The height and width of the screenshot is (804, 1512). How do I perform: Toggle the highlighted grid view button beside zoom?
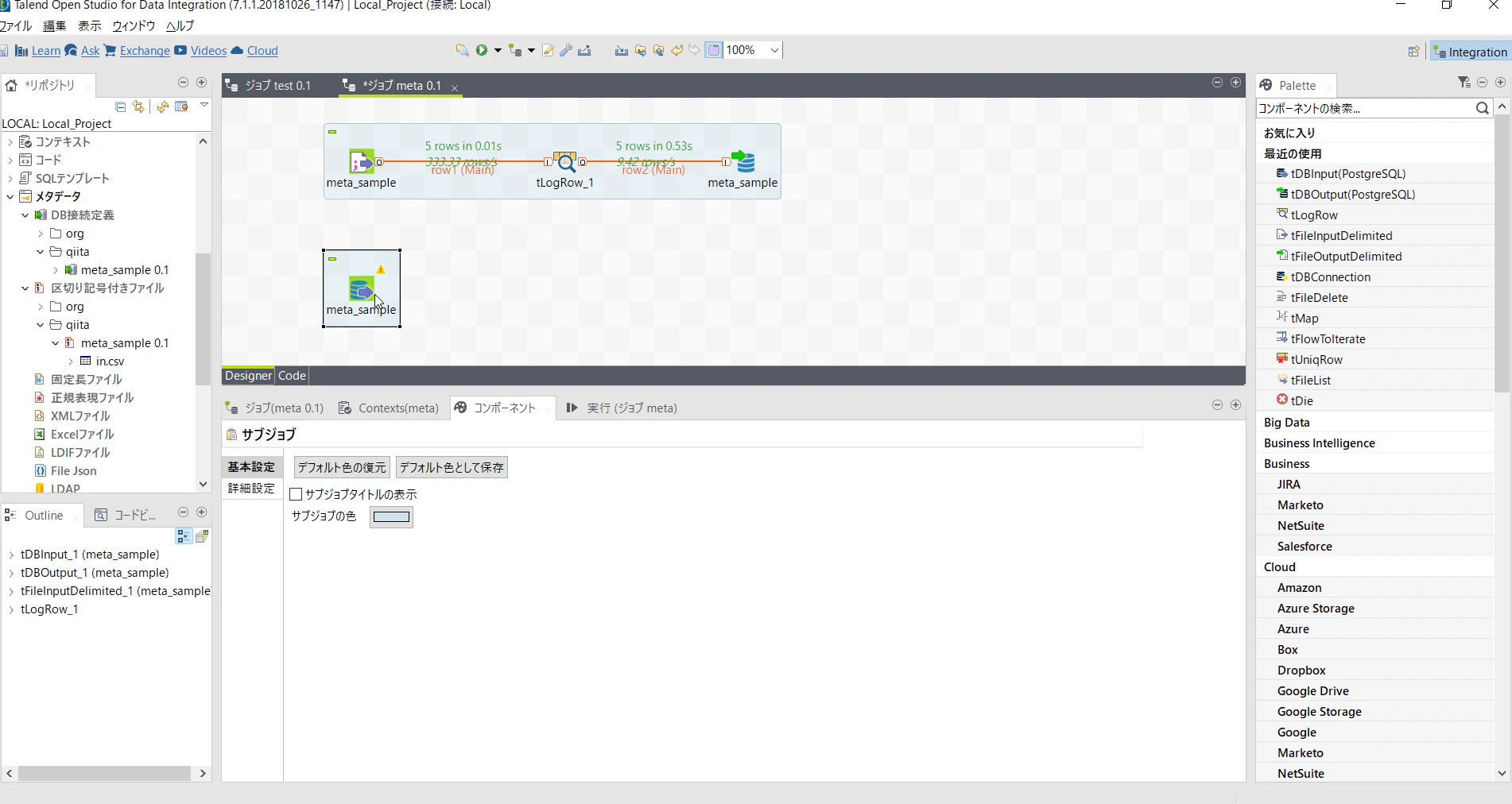pyautogui.click(x=714, y=50)
